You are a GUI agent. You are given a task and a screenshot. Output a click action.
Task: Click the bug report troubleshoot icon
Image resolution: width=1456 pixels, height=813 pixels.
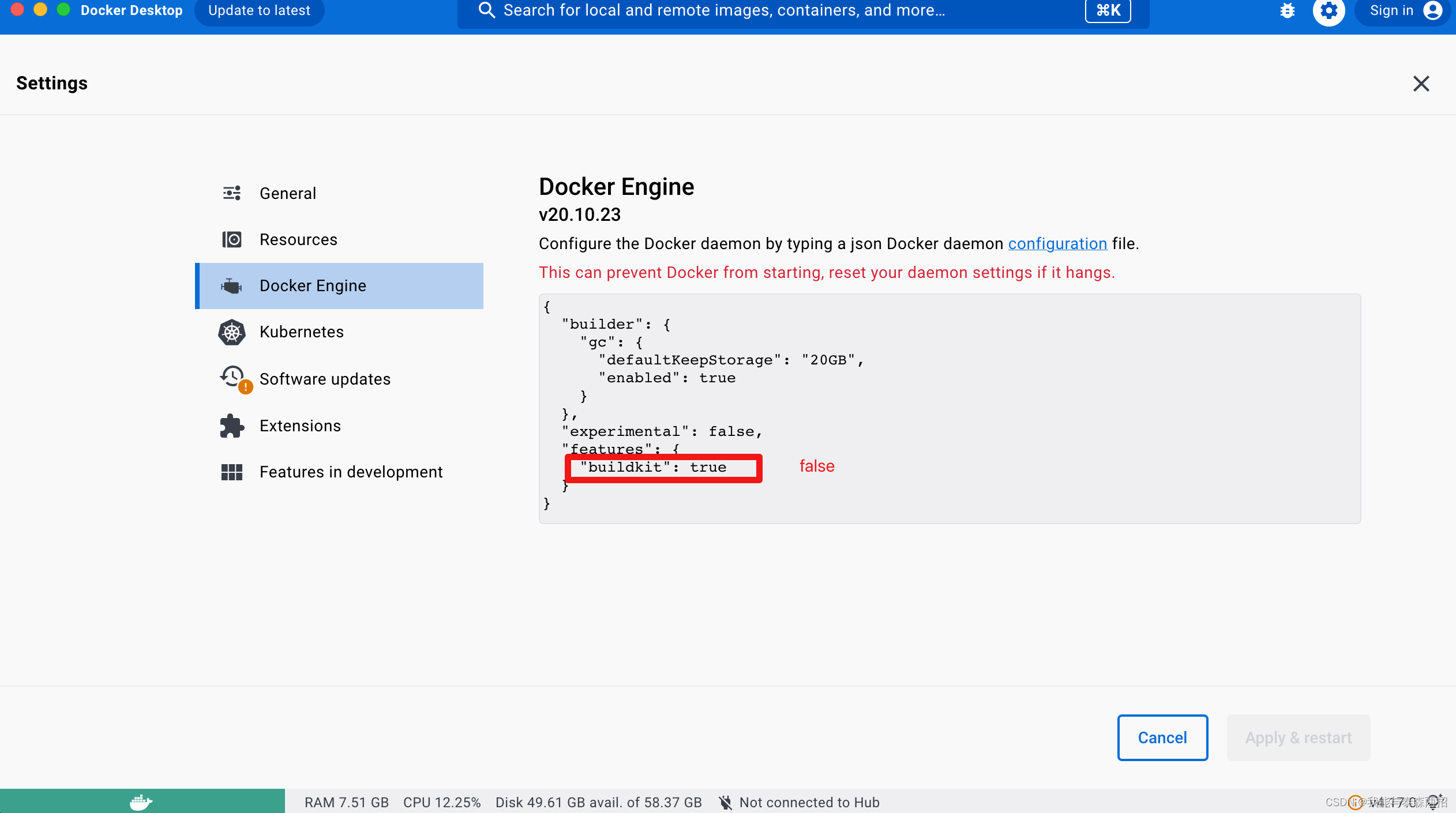point(1287,10)
